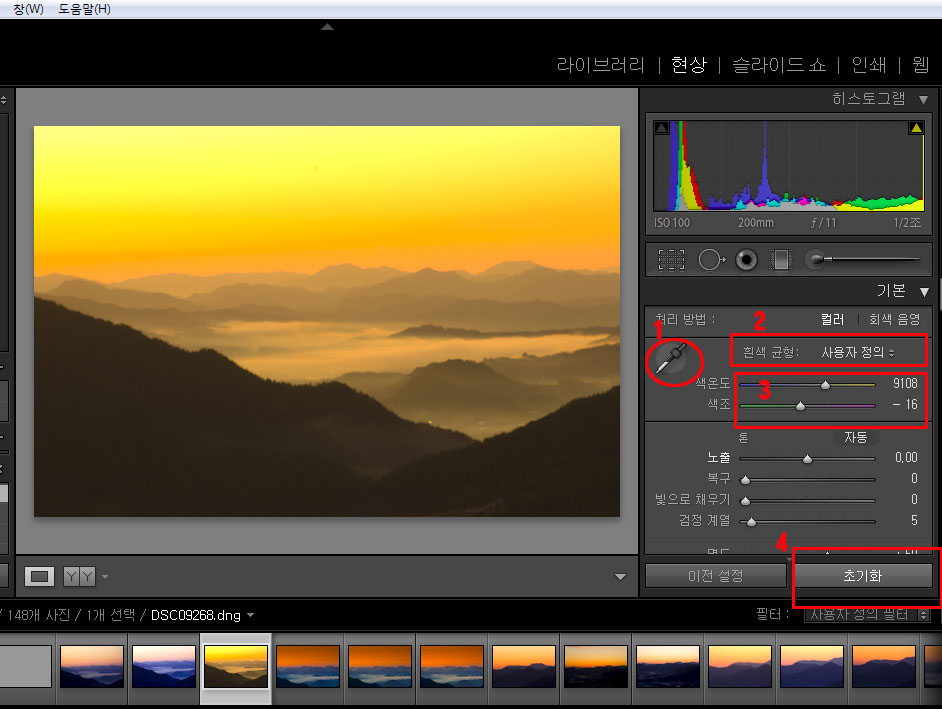The width and height of the screenshot is (942, 709).
Task: Open the 슬라이드 쇼 module
Action: [x=779, y=65]
